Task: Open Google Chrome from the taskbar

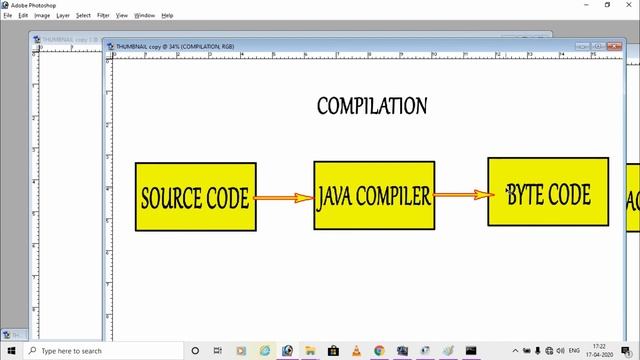Action: pyautogui.click(x=379, y=351)
